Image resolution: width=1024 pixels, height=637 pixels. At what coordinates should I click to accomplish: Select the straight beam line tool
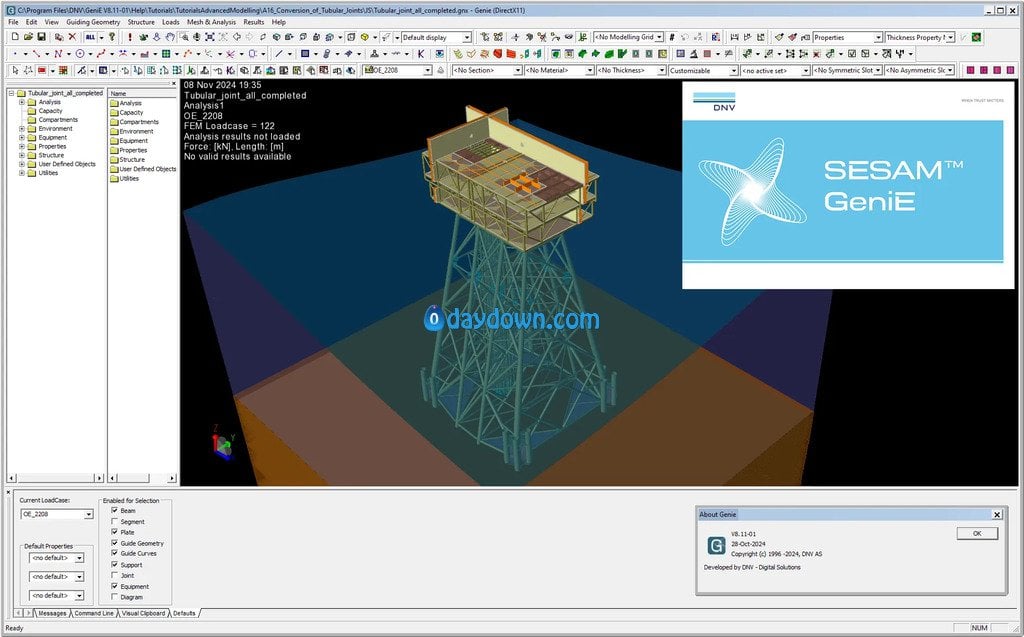click(x=279, y=54)
